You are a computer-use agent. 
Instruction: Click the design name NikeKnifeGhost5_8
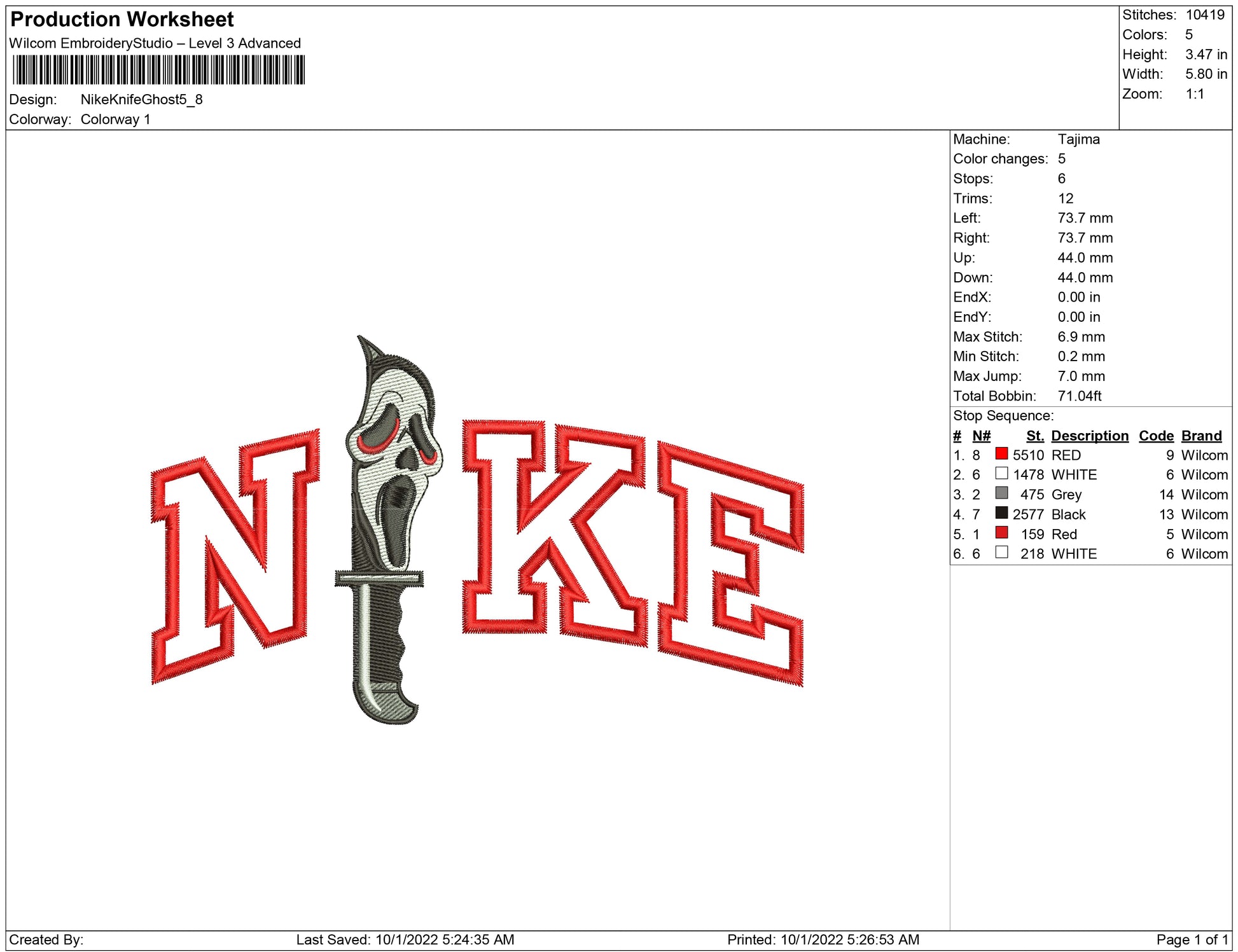pyautogui.click(x=141, y=99)
